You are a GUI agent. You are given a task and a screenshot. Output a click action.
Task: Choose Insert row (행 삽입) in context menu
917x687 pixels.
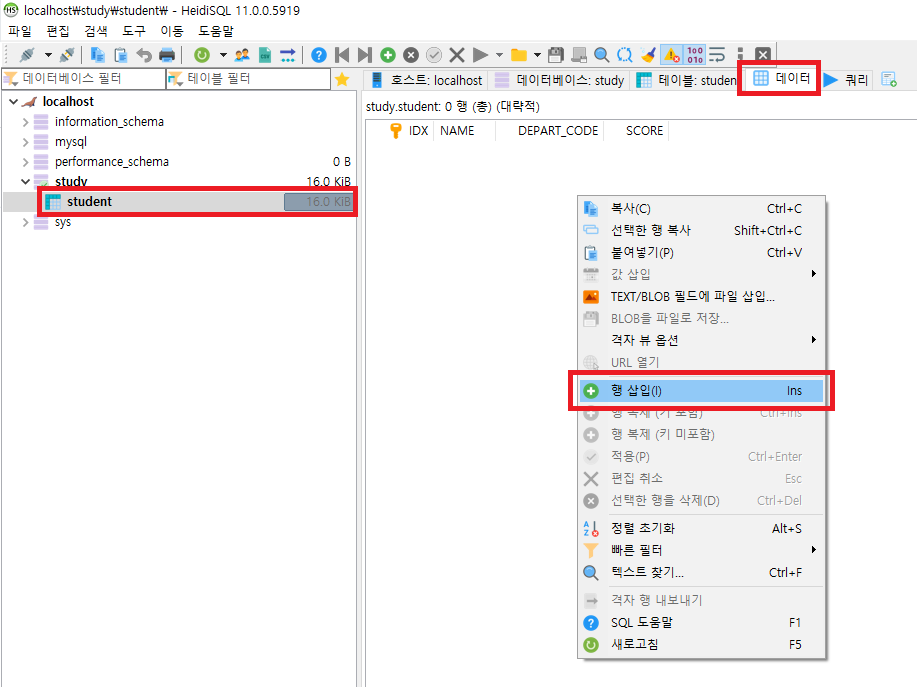coord(701,391)
